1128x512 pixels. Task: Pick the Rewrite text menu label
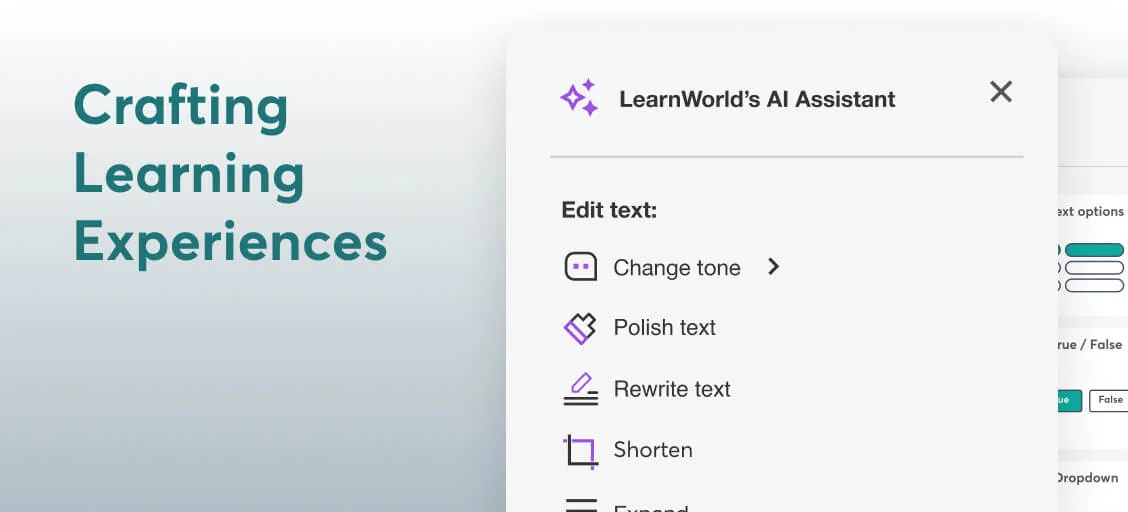671,389
